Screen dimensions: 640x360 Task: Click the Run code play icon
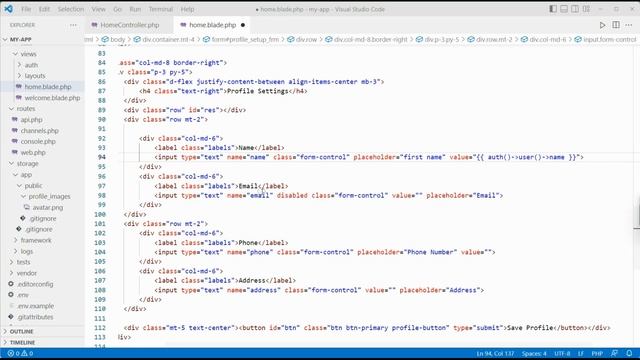602,25
